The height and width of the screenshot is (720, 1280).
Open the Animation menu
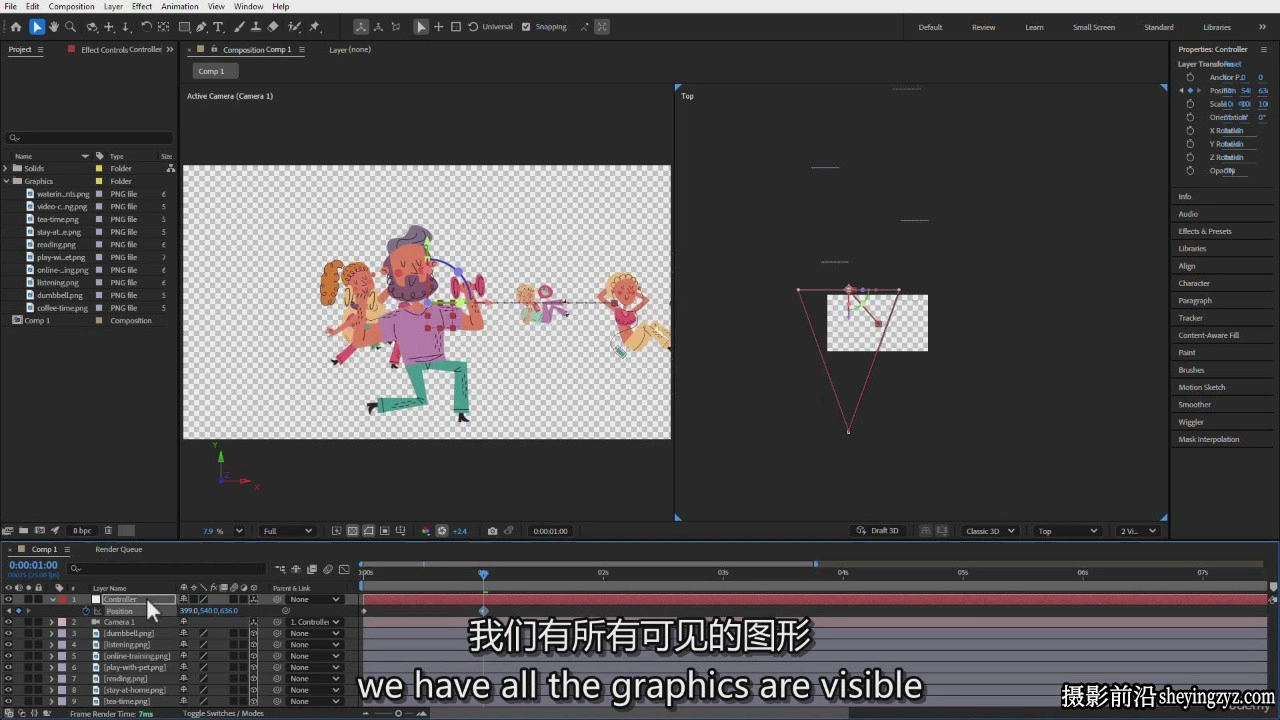click(x=180, y=6)
